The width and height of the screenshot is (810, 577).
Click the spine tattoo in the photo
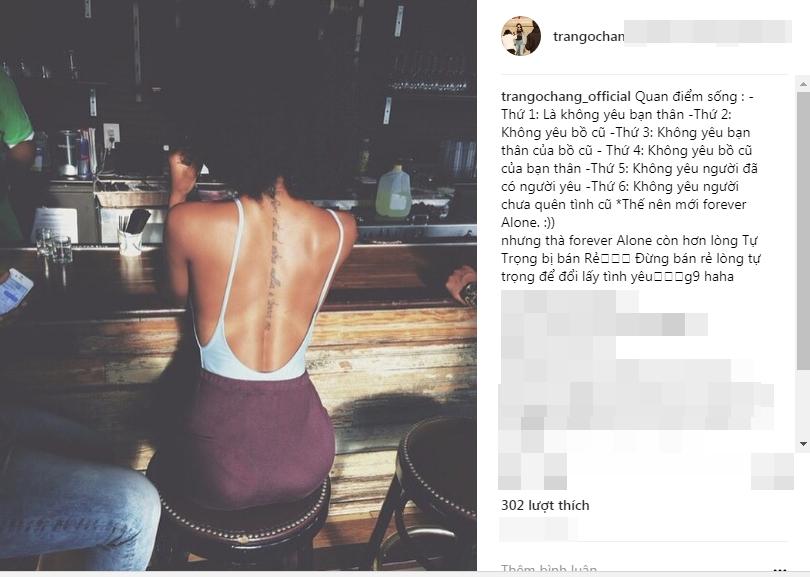(272, 262)
